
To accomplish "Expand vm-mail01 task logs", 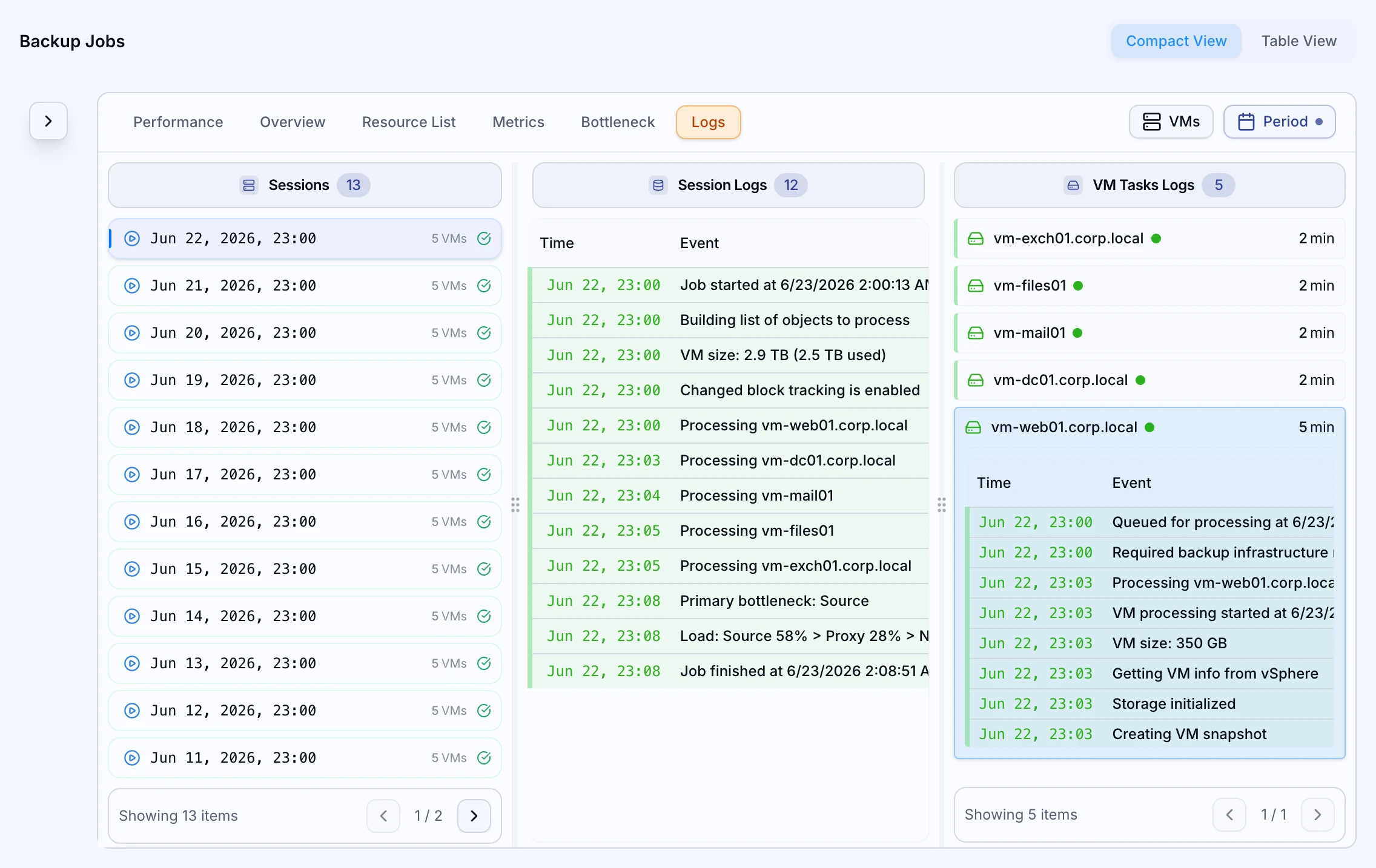I will pyautogui.click(x=1149, y=333).
